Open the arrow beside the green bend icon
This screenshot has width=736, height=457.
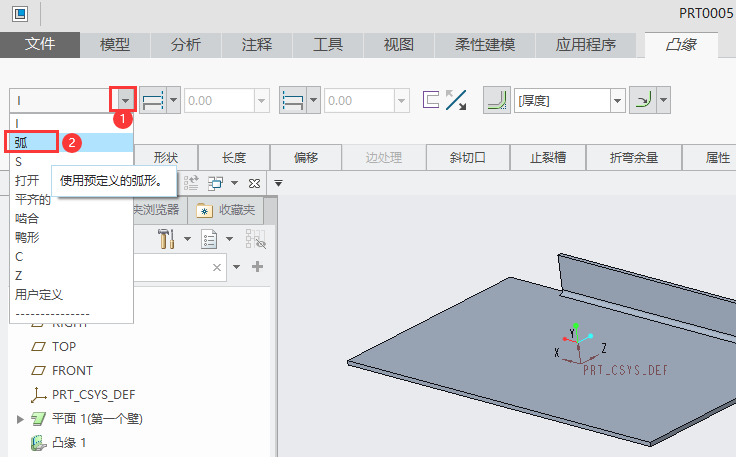663,100
